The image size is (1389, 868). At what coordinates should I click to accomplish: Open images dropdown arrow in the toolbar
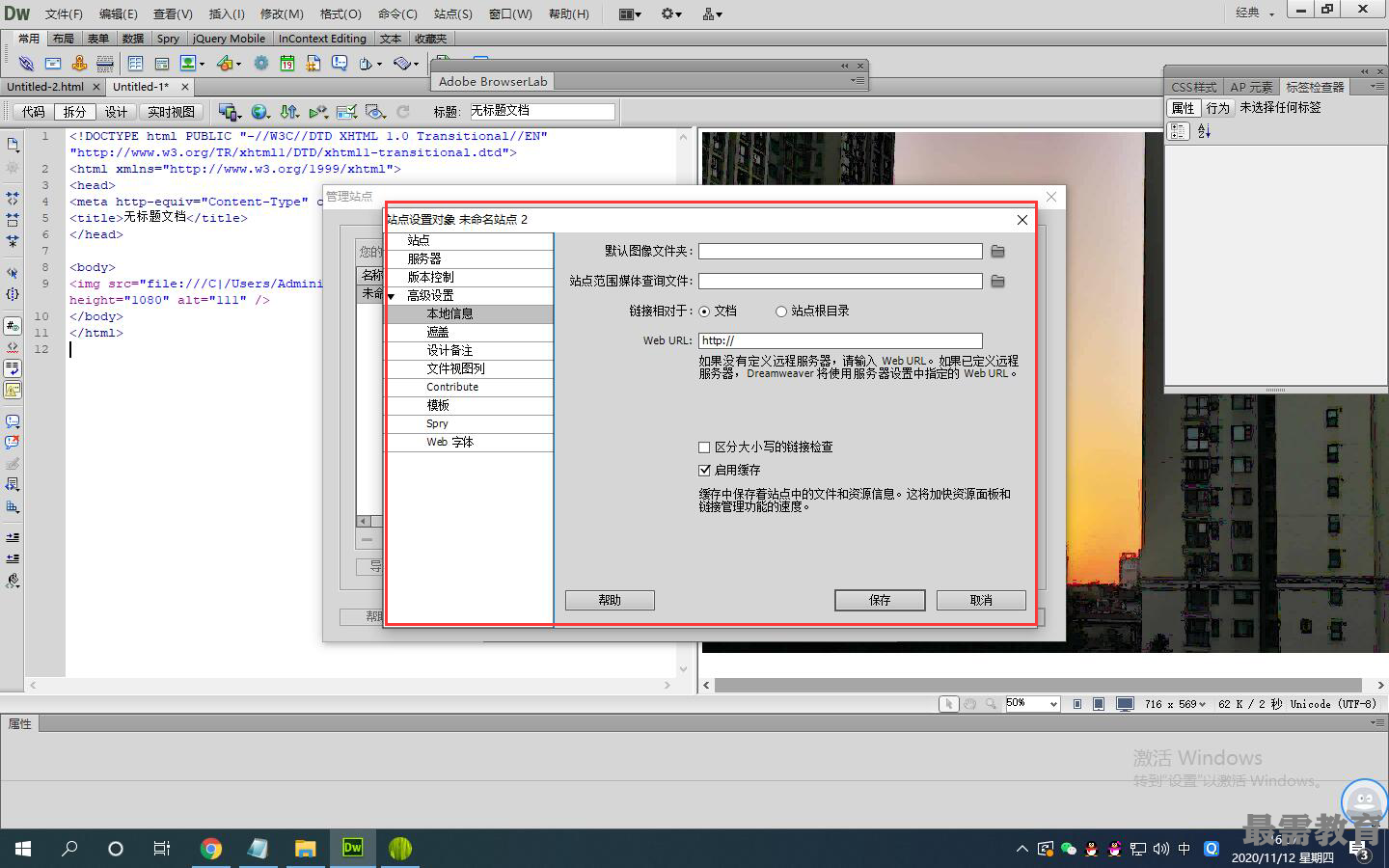(202, 64)
